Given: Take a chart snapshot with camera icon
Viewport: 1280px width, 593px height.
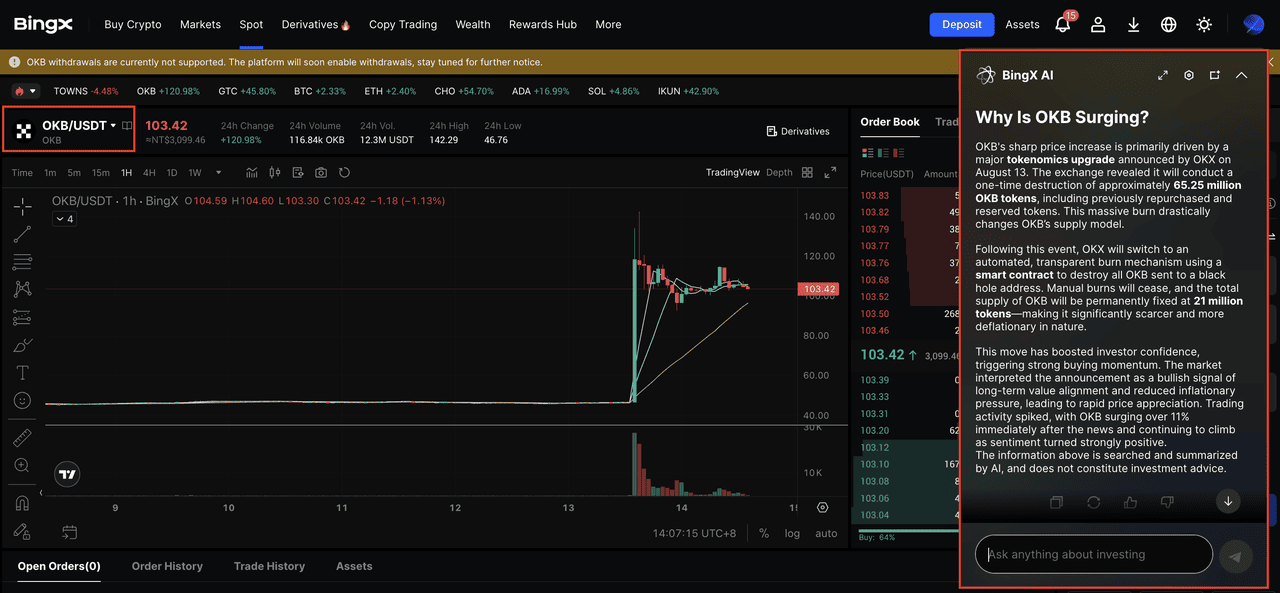Looking at the screenshot, I should 321,173.
